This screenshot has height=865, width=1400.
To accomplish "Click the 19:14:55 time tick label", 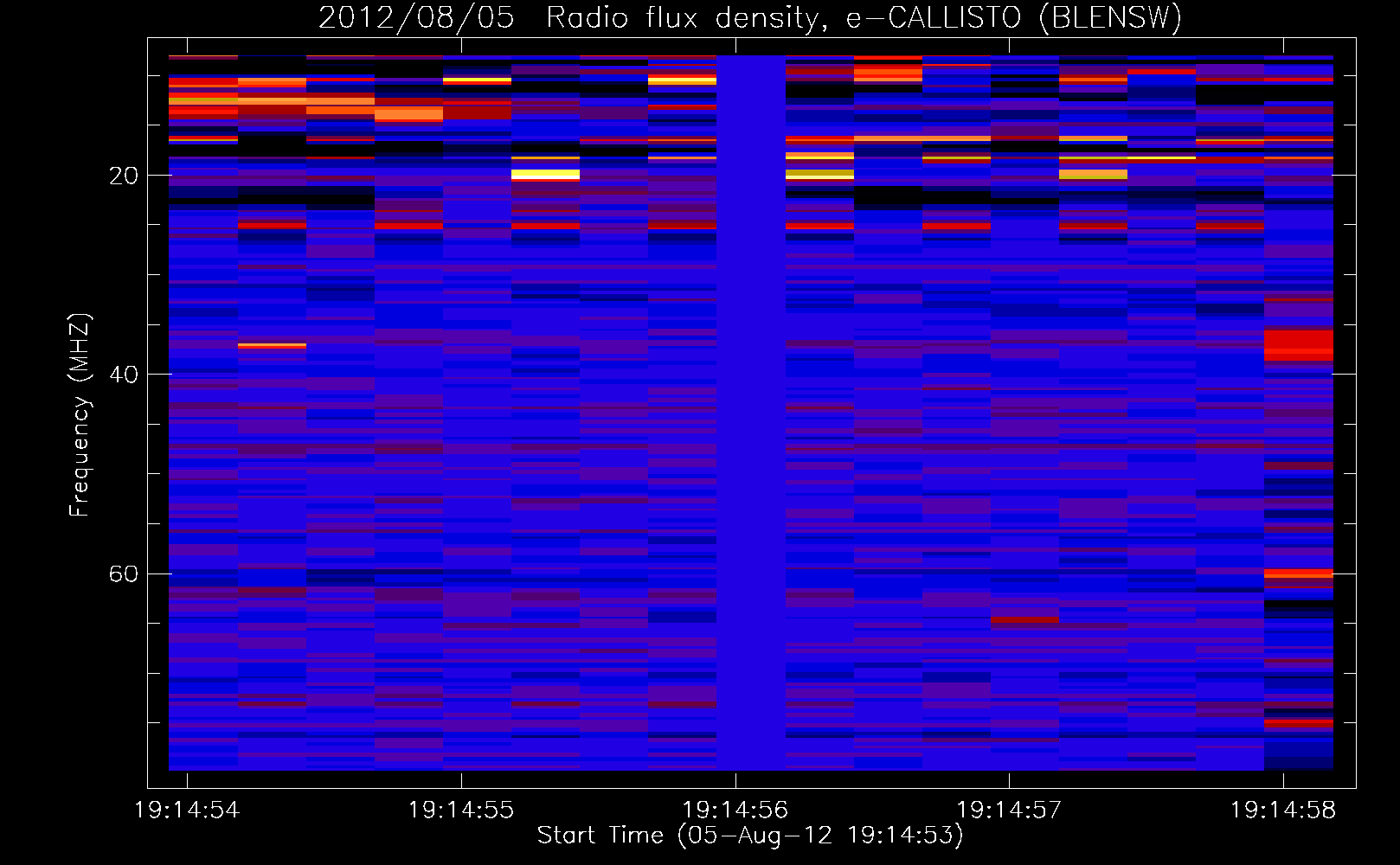I will pos(461,811).
